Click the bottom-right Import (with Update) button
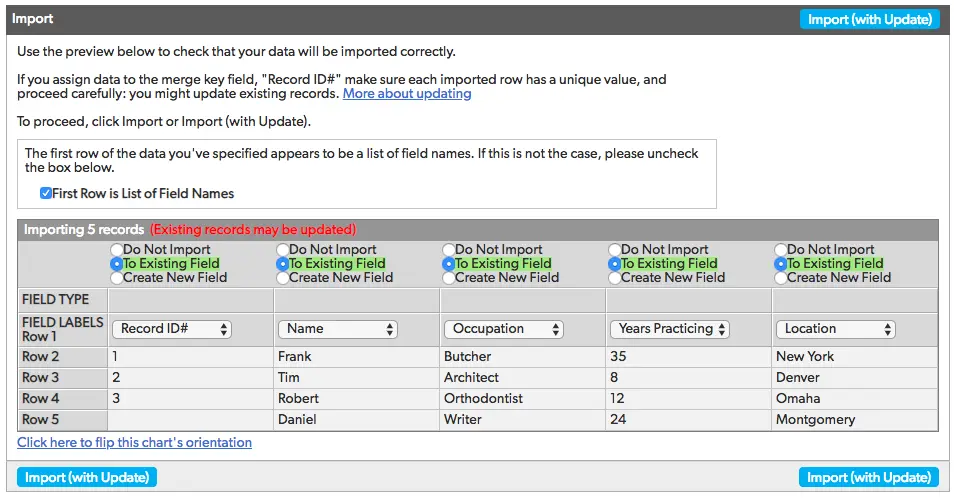Viewport: 954px width, 498px height. tap(869, 477)
